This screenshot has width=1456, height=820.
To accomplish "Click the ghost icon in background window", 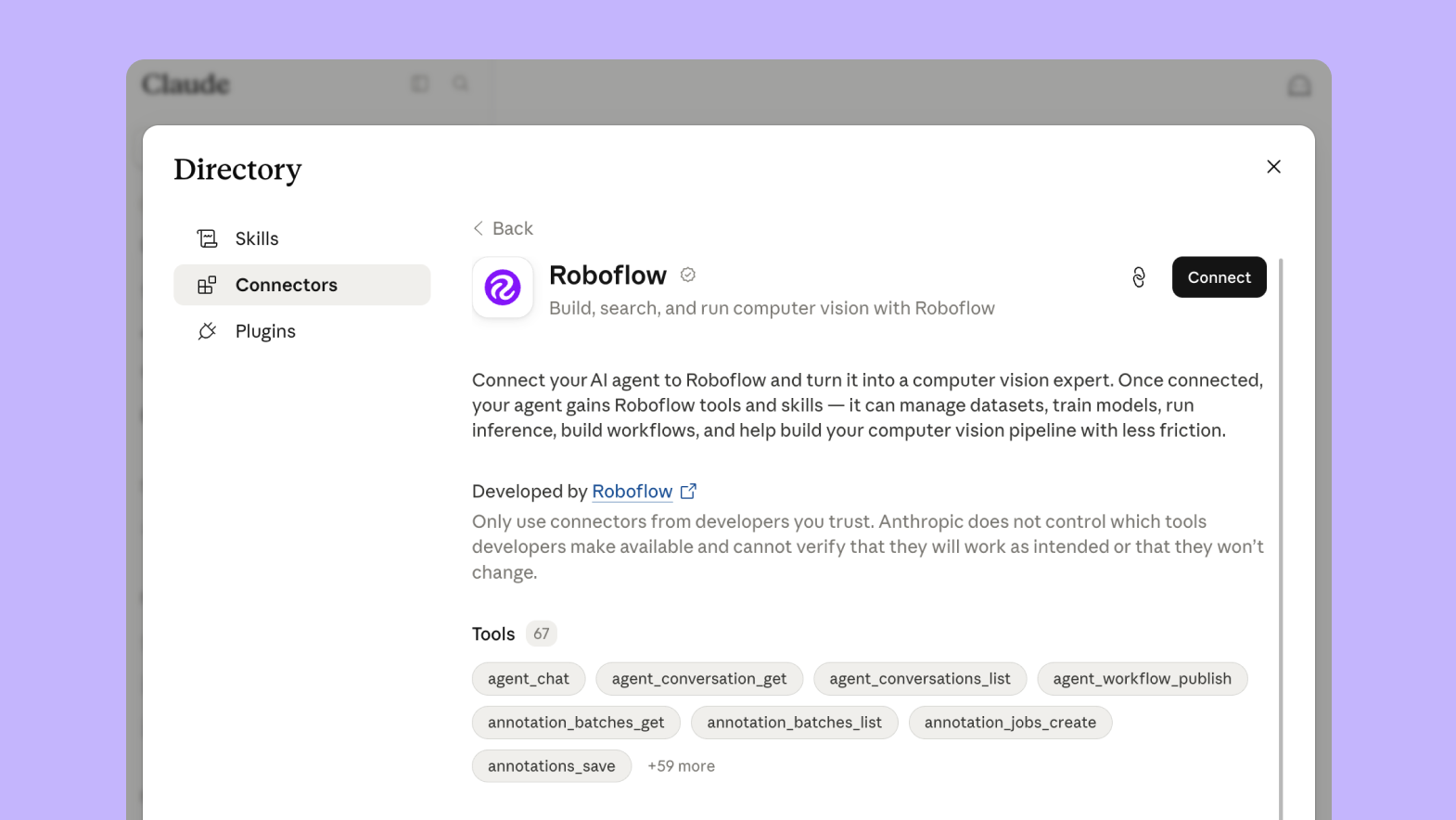I will pos(1299,86).
